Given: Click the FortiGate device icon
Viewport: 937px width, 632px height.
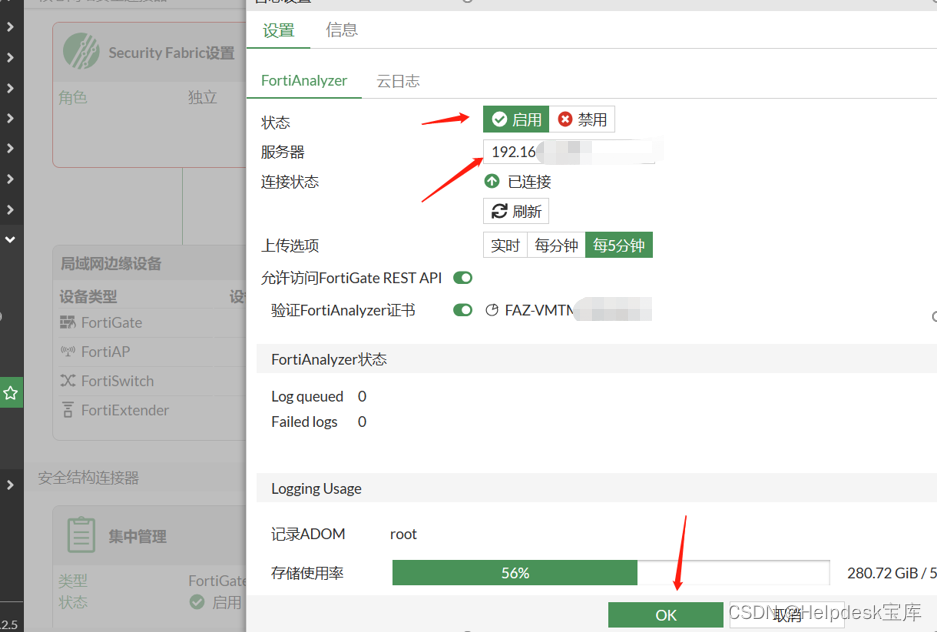Looking at the screenshot, I should [68, 323].
